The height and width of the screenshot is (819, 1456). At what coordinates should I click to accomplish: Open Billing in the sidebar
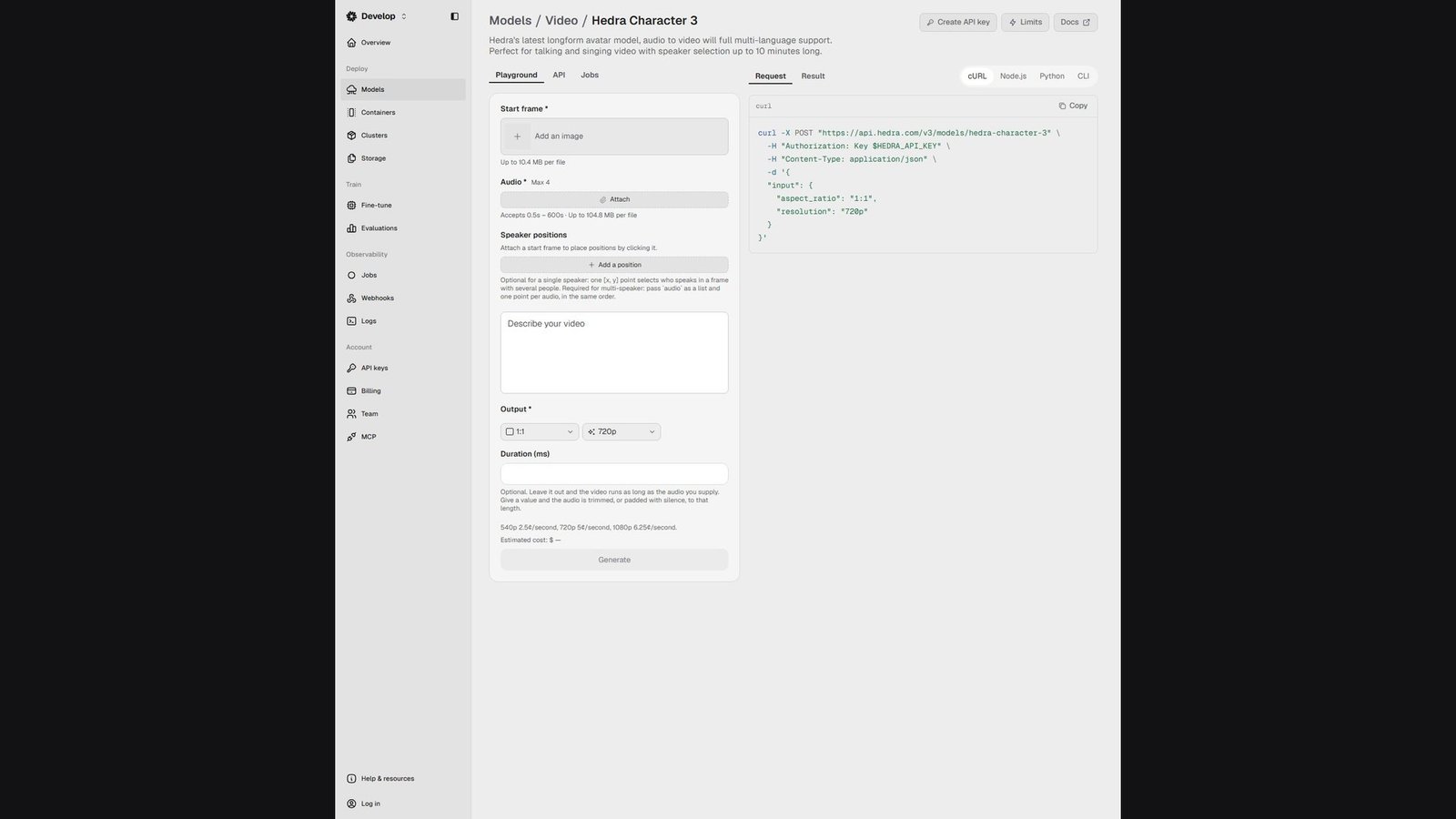[403, 391]
